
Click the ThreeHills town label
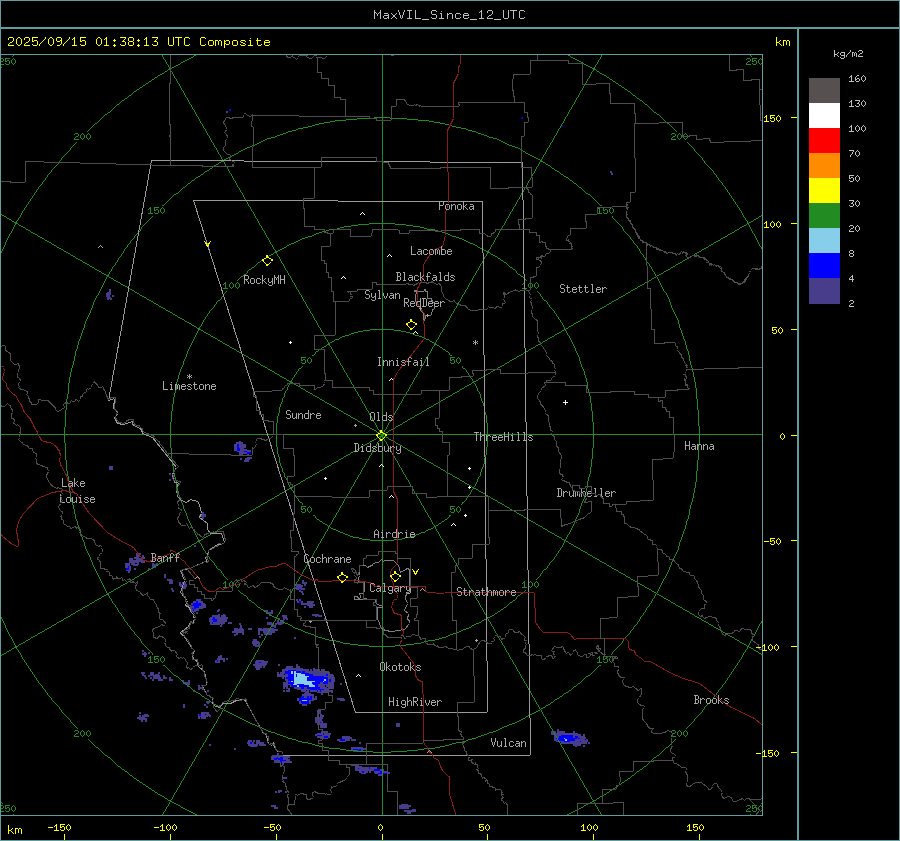point(503,437)
